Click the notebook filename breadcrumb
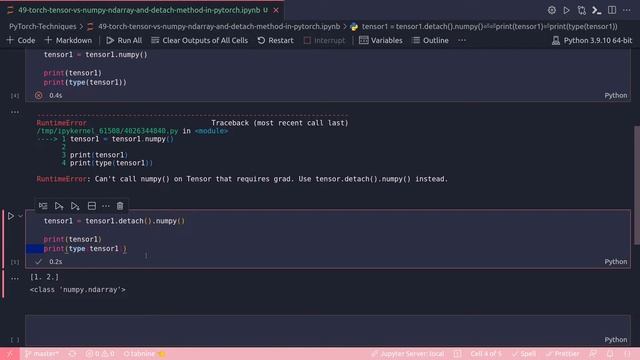Viewport: 640px width, 360px height. coord(219,27)
